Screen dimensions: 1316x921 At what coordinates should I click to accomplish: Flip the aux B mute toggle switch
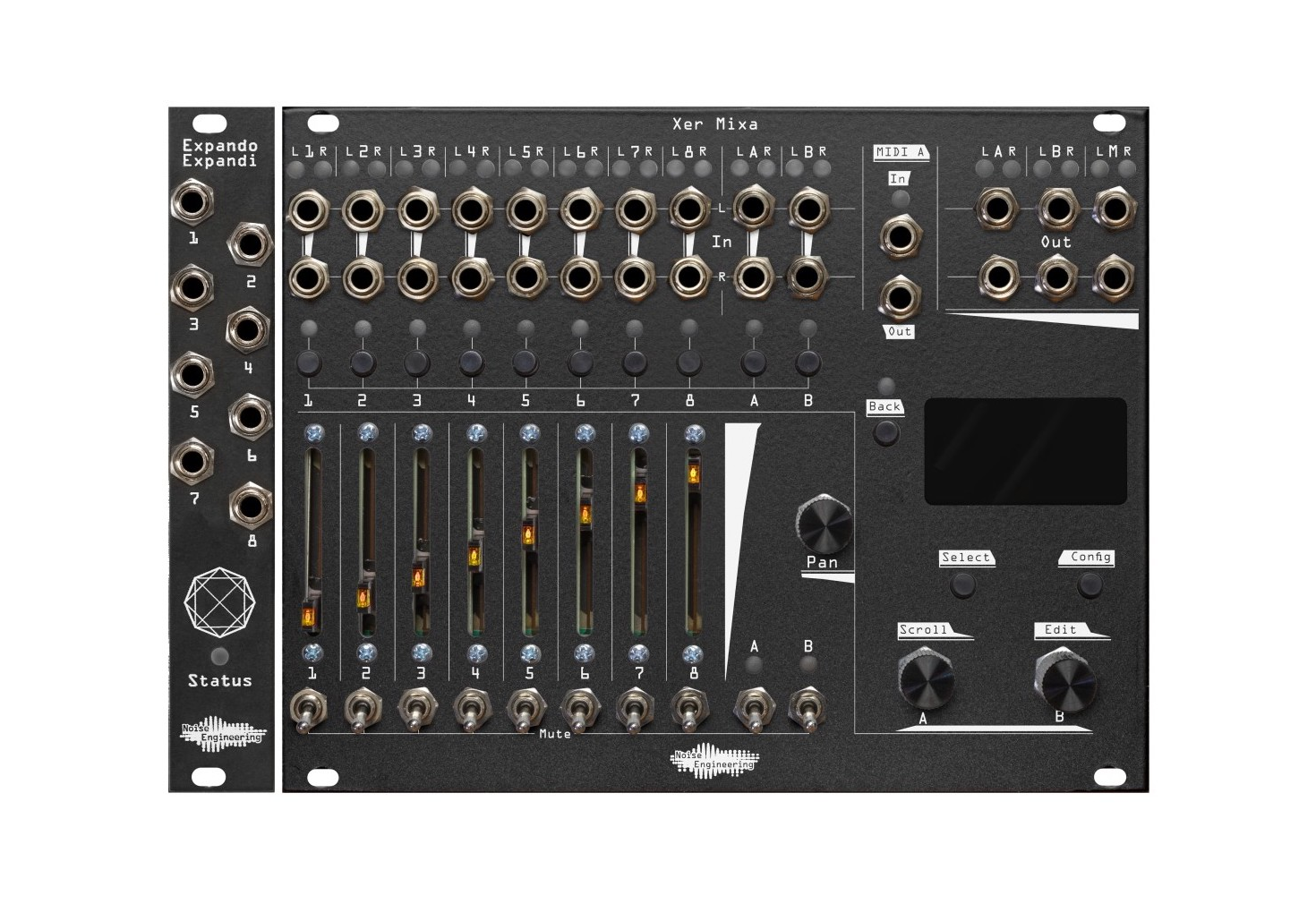[x=808, y=710]
